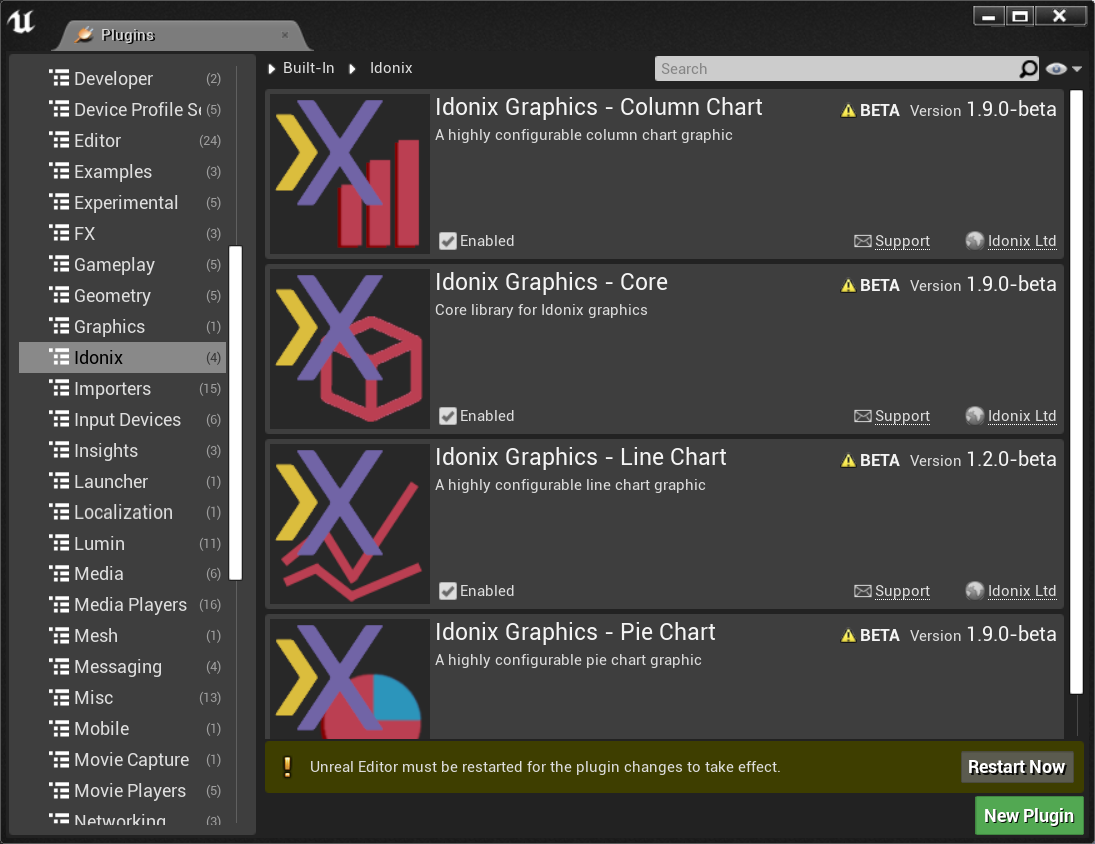Minimize the Plugins window
Viewport: 1095px width, 844px height.
(x=989, y=16)
